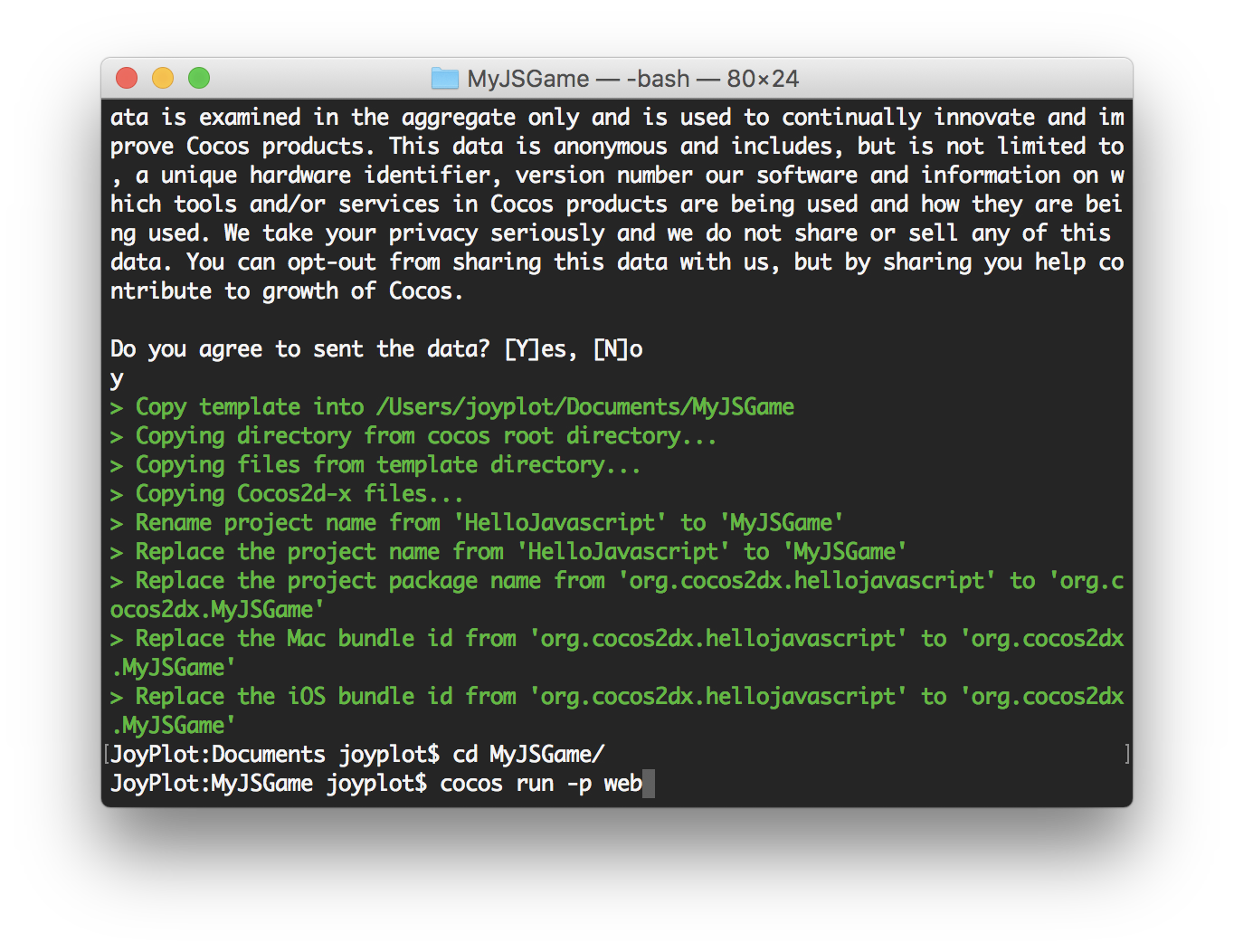Click the typed 'y' response line

(117, 378)
